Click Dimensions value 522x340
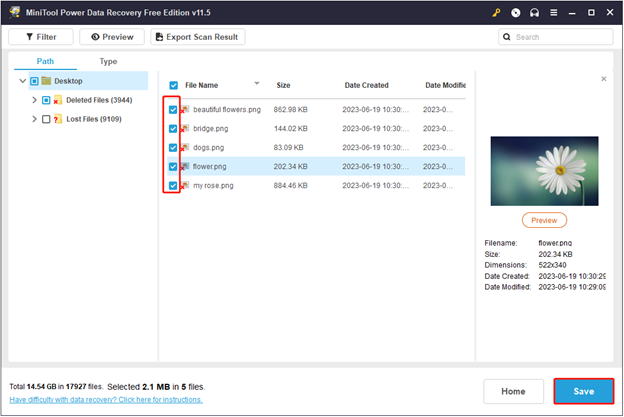The image size is (624, 417). [552, 265]
